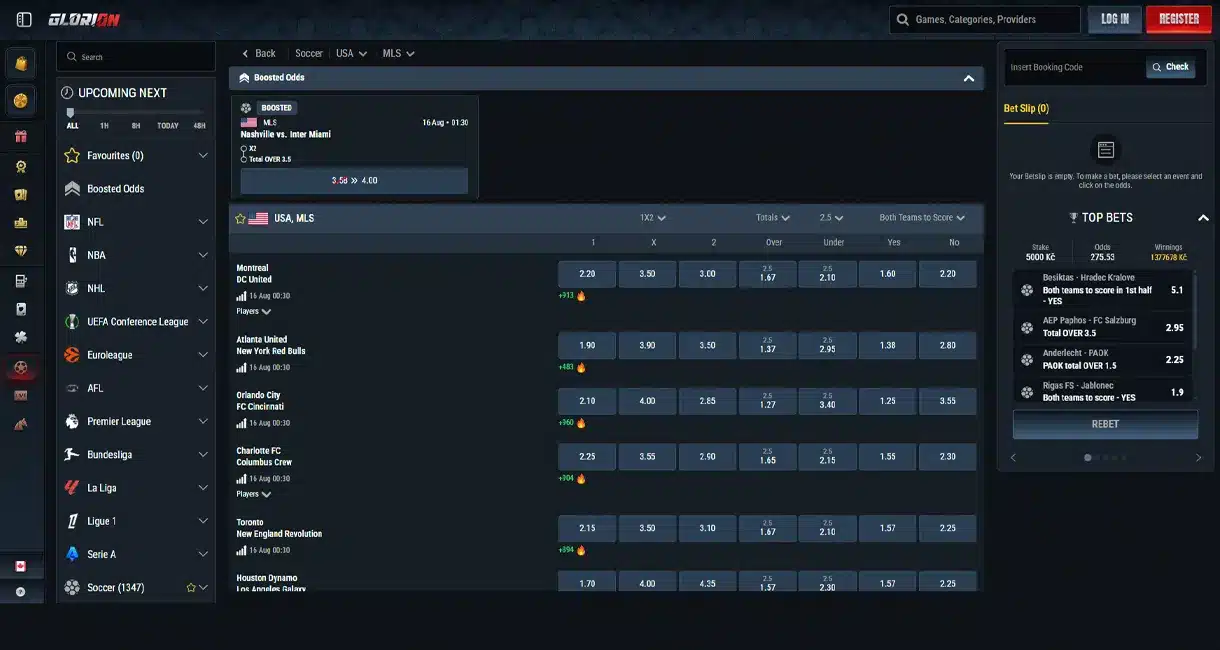Click the Euroleague basketball logo icon

click(x=72, y=355)
